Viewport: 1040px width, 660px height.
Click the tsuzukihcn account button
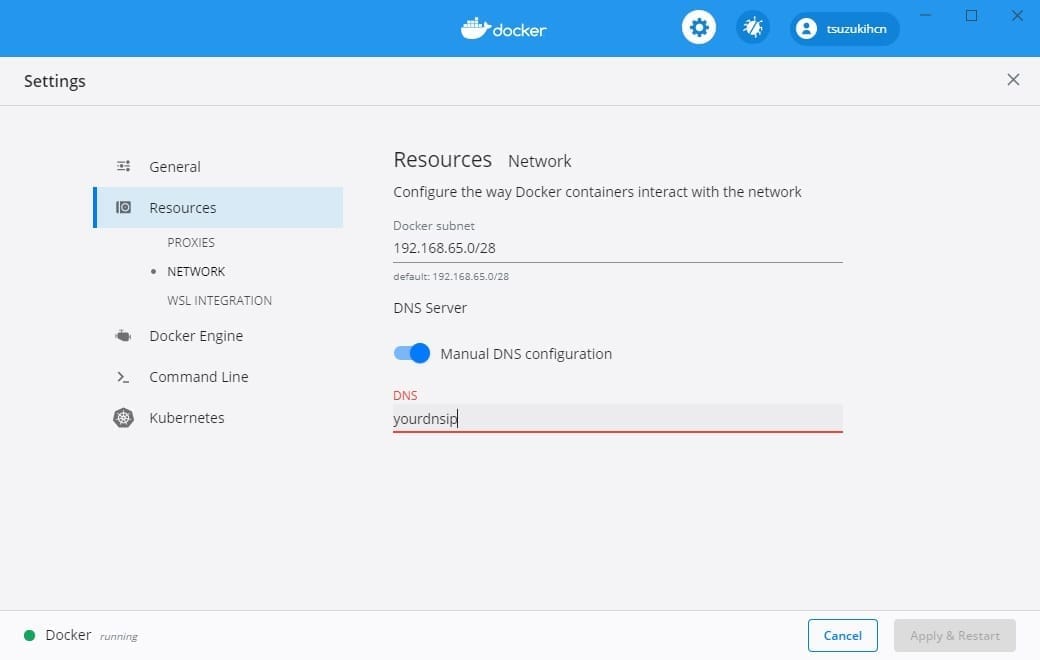coord(844,29)
